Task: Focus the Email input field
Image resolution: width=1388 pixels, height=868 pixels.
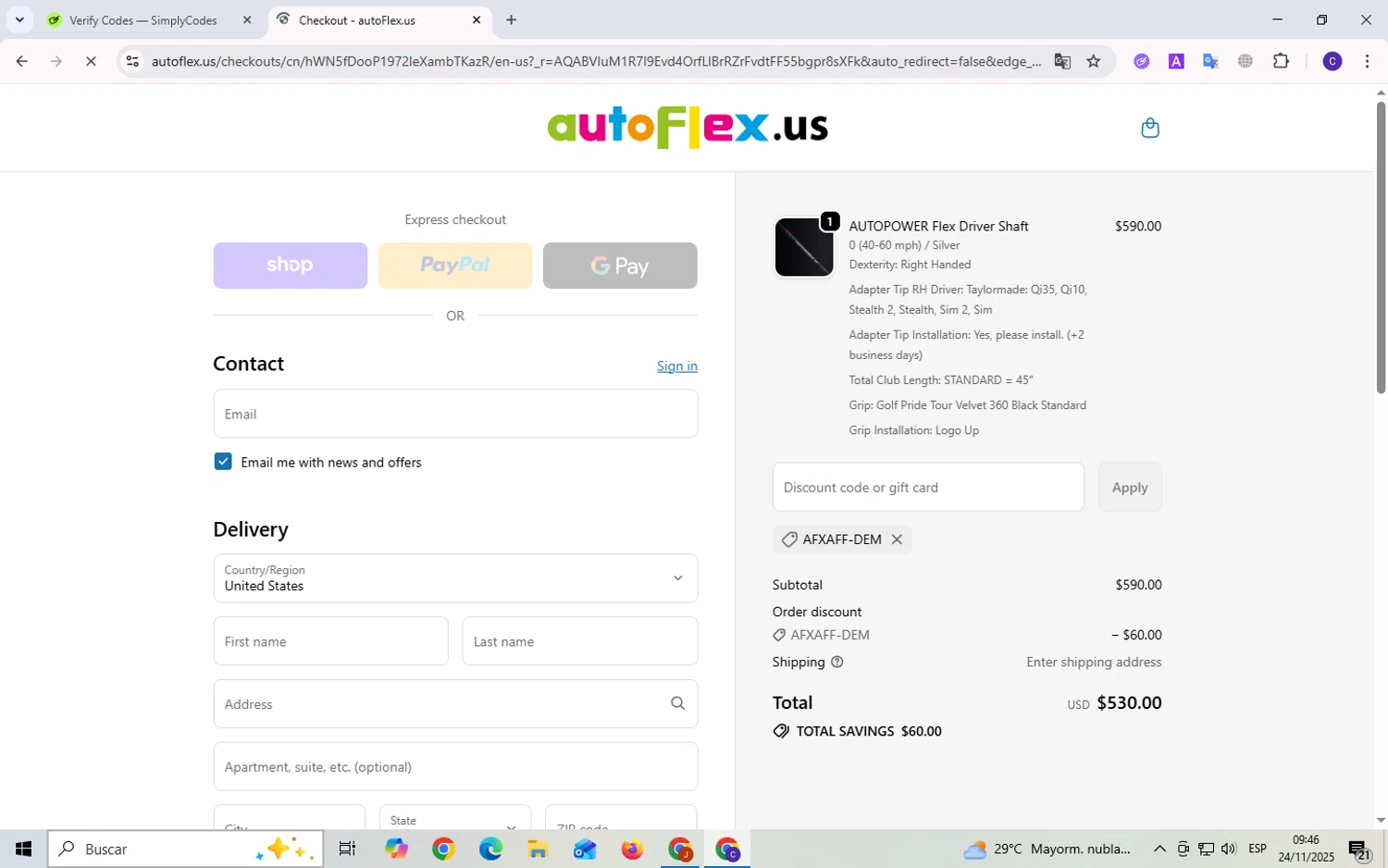Action: pyautogui.click(x=455, y=414)
